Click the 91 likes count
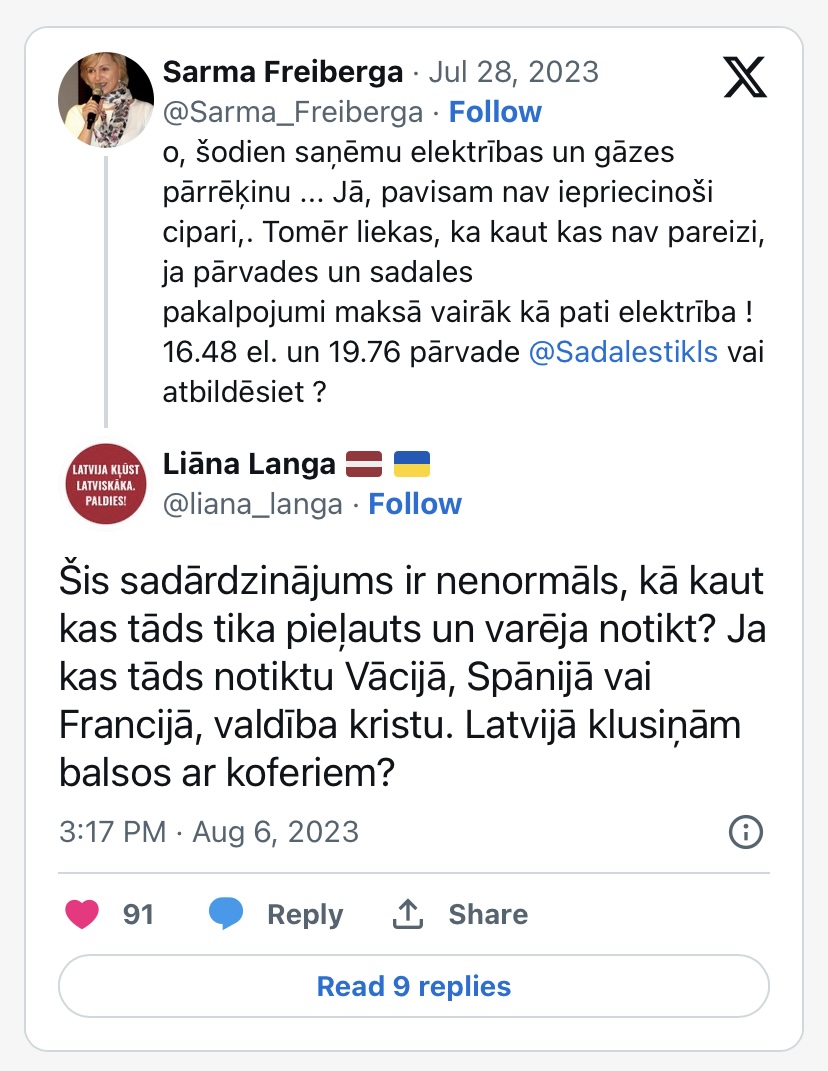 tap(138, 914)
